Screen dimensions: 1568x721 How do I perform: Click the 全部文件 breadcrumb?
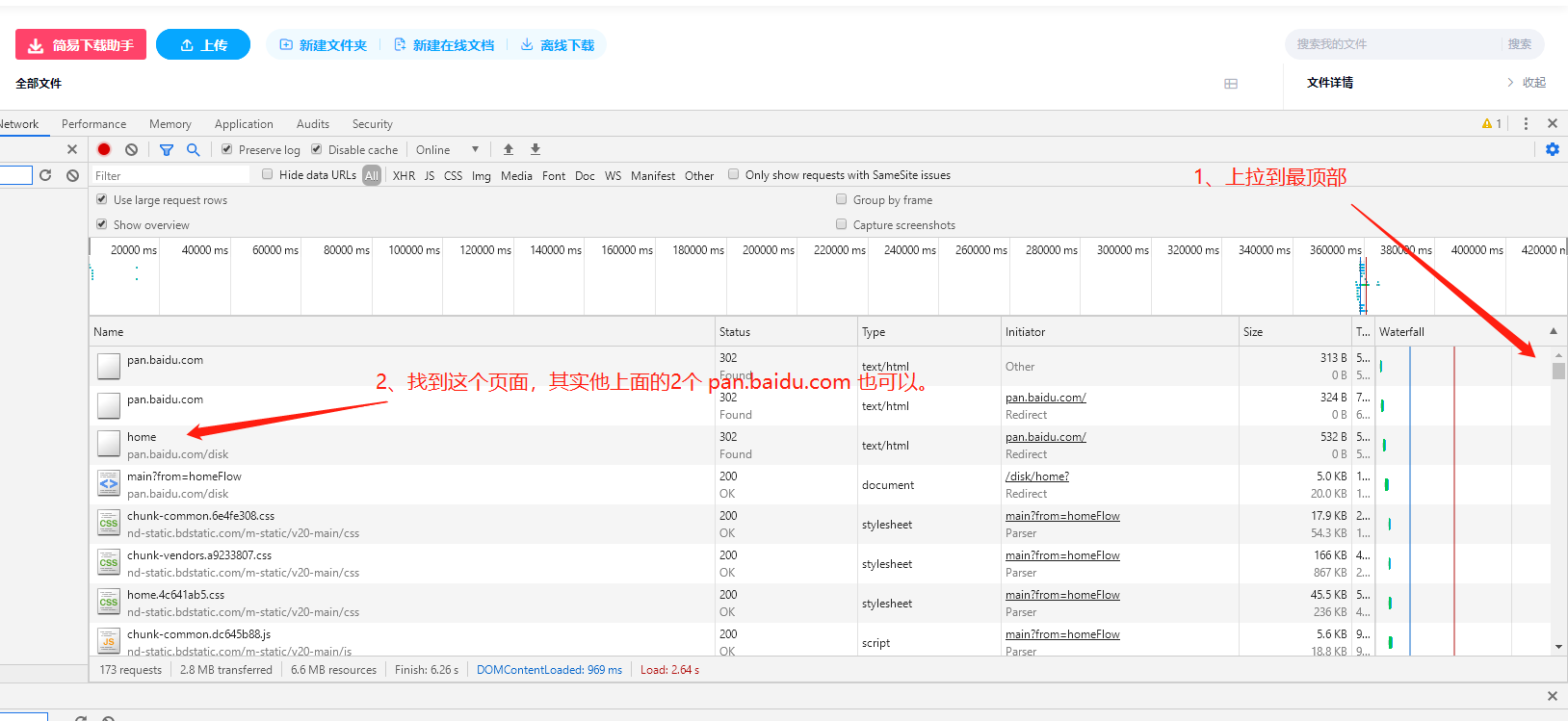[39, 83]
